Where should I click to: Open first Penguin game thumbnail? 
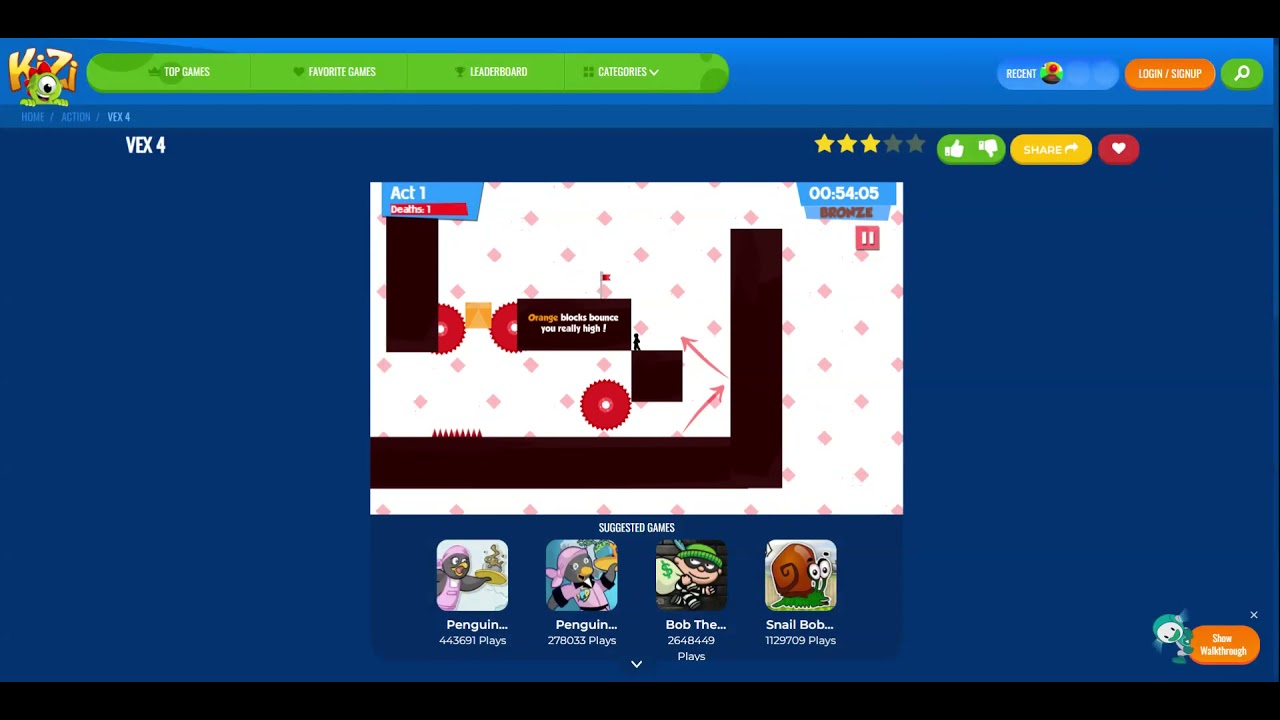coord(472,575)
